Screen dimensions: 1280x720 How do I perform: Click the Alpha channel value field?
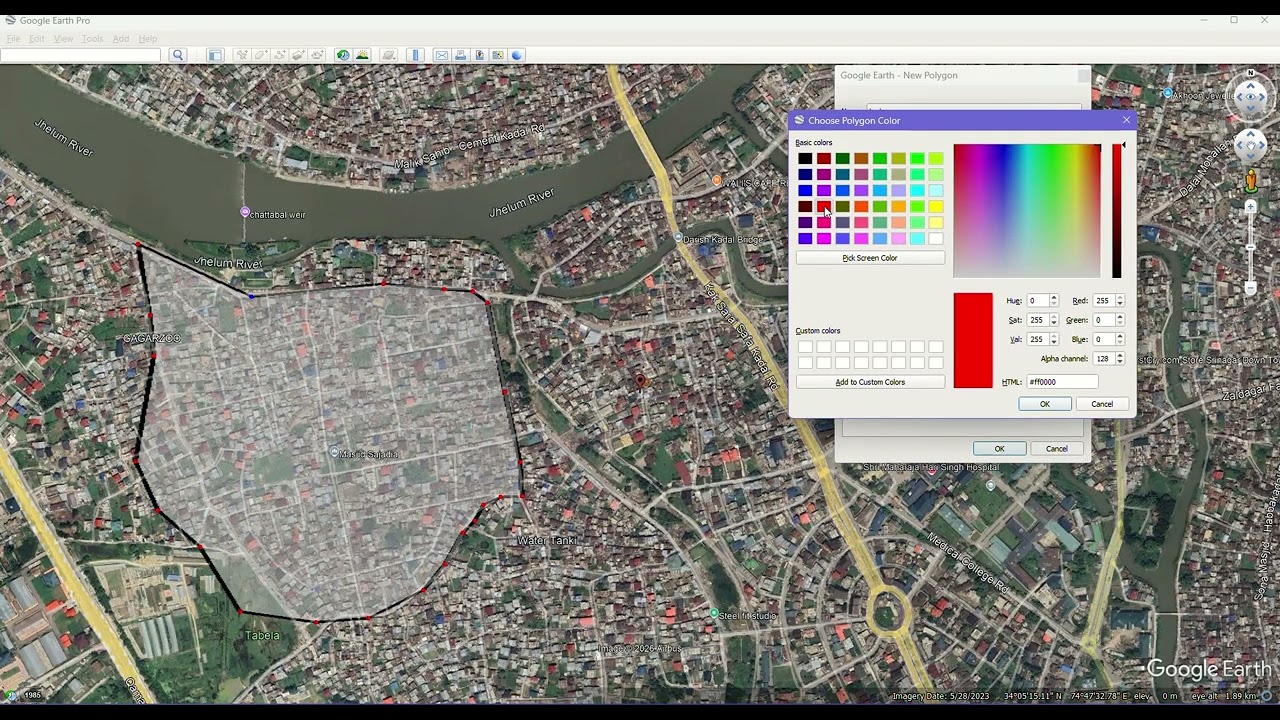pos(1103,358)
